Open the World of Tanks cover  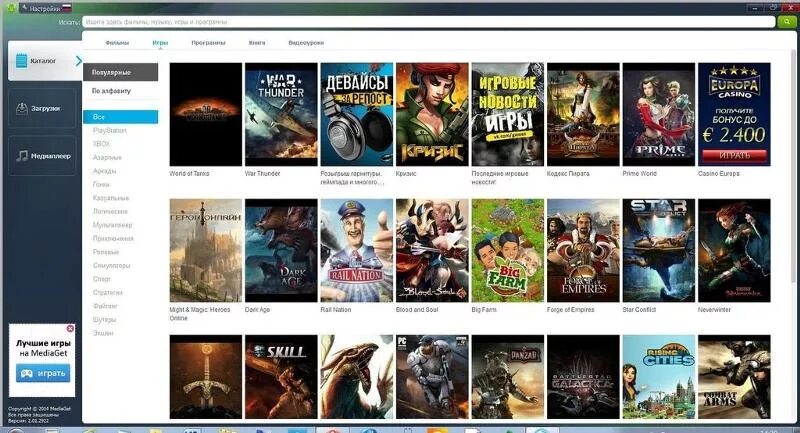[x=206, y=114]
